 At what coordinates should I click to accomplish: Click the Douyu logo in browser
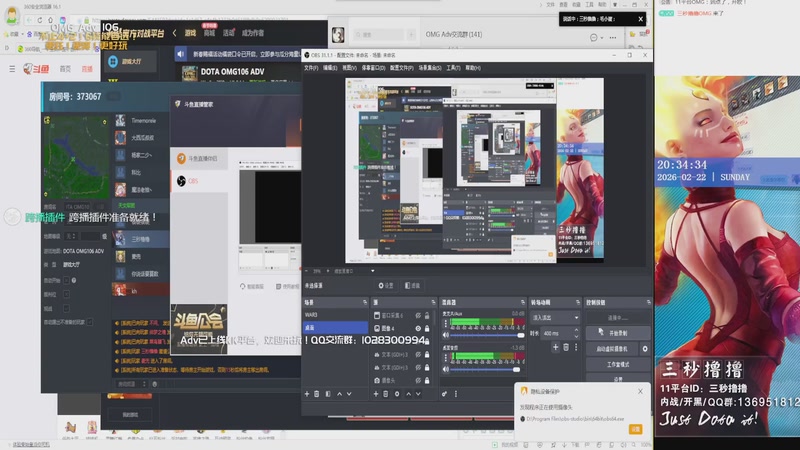pyautogui.click(x=36, y=68)
